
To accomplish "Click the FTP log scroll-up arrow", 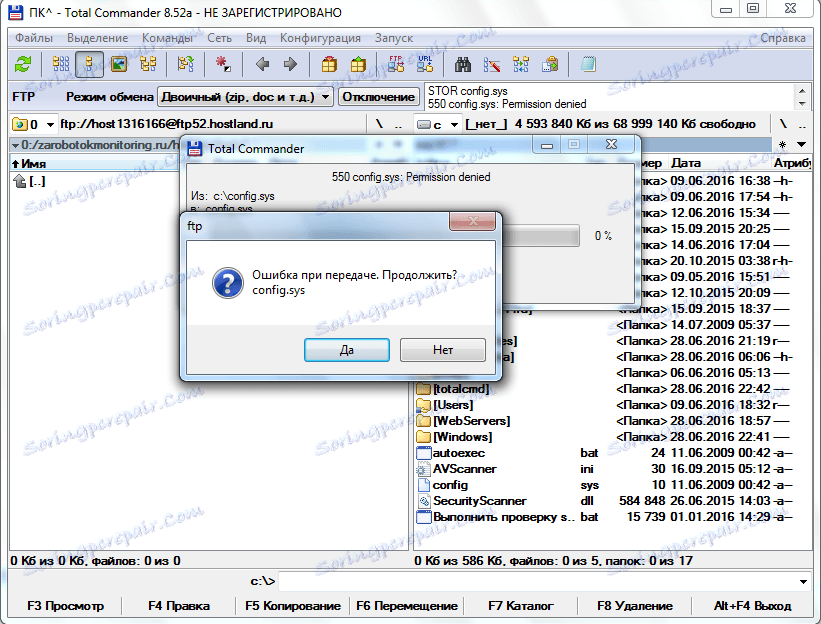I will click(802, 91).
